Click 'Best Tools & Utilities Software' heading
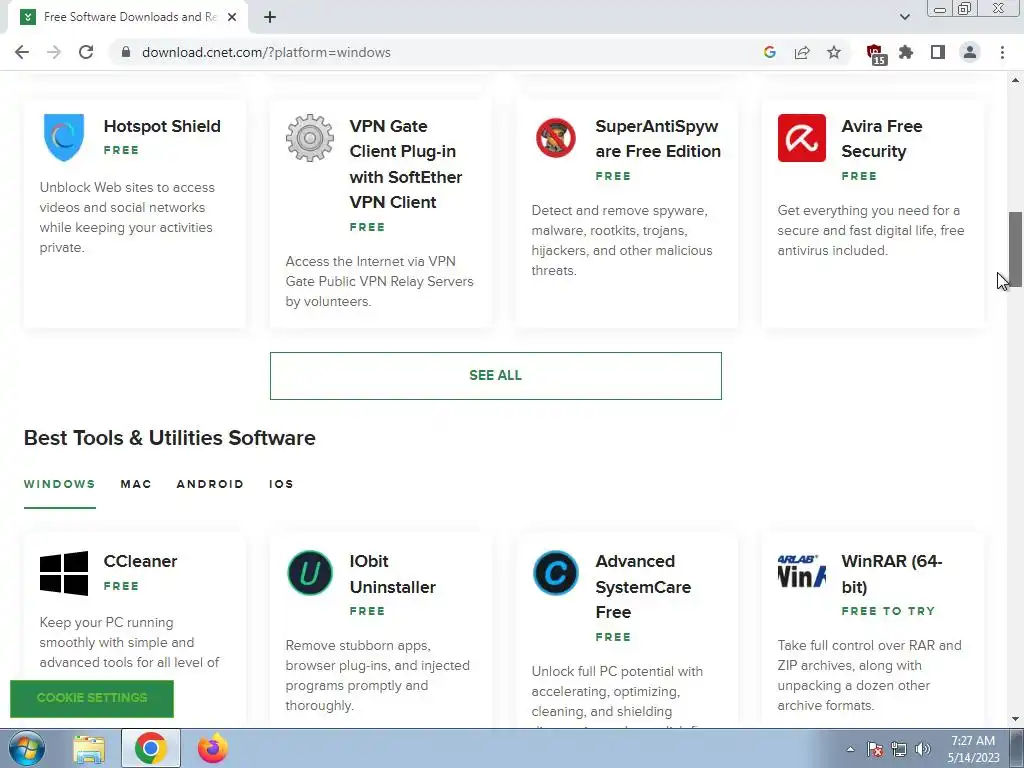The image size is (1024, 768). pyautogui.click(x=170, y=438)
